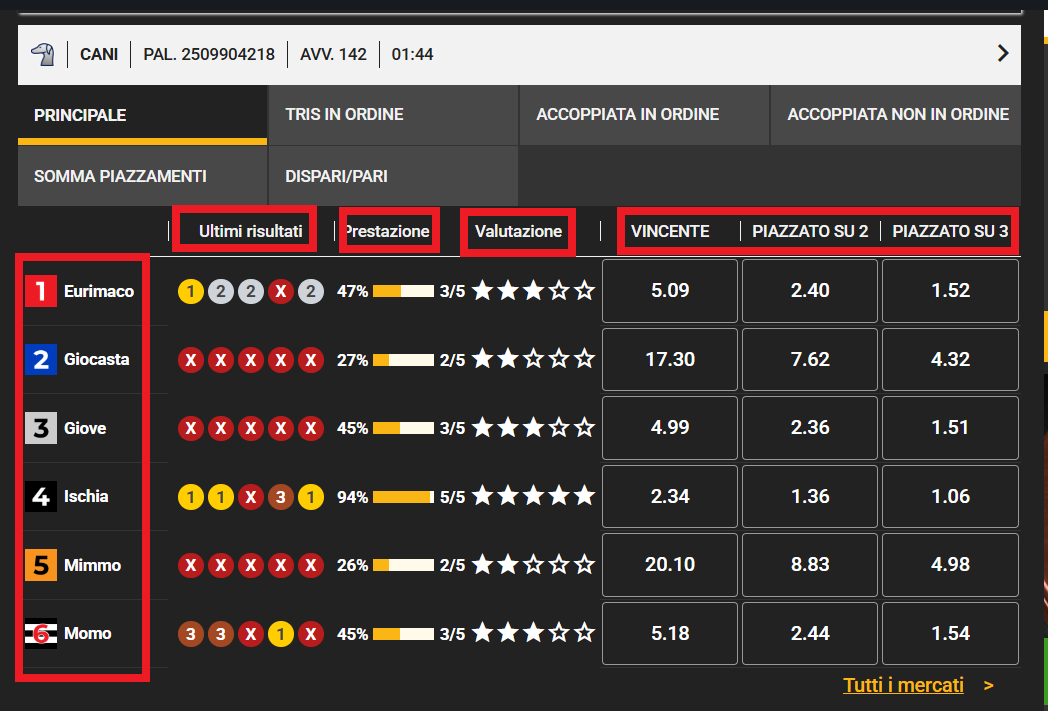Click the greyhound dog icon in header

coord(43,54)
